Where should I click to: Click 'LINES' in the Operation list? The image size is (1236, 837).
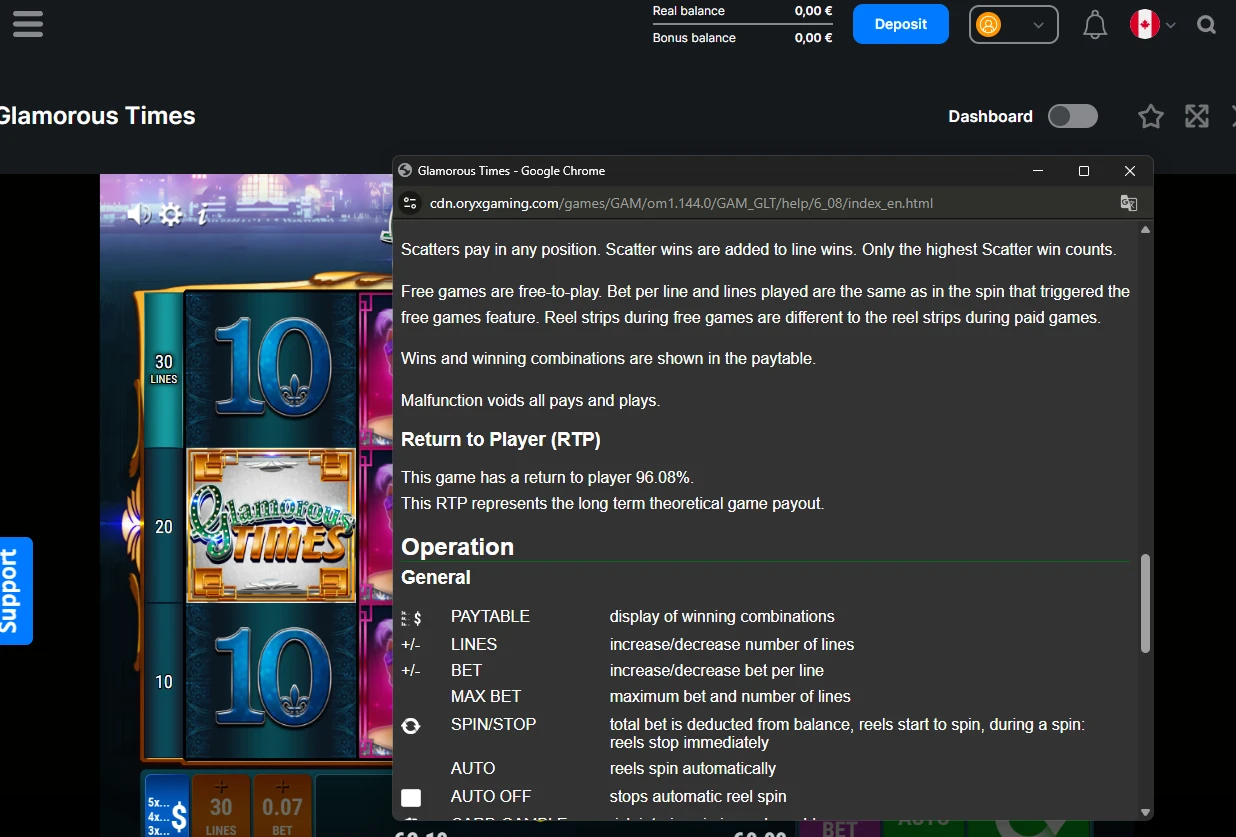click(x=474, y=645)
